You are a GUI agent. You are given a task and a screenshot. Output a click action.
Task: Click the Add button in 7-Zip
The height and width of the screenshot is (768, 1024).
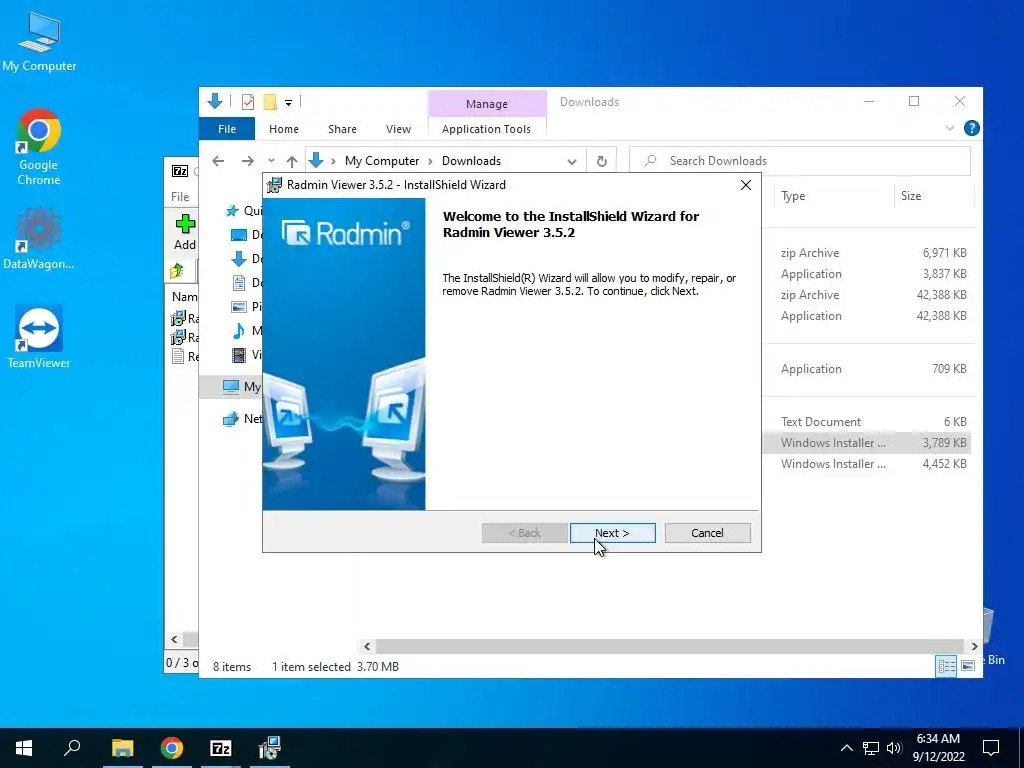pos(185,233)
